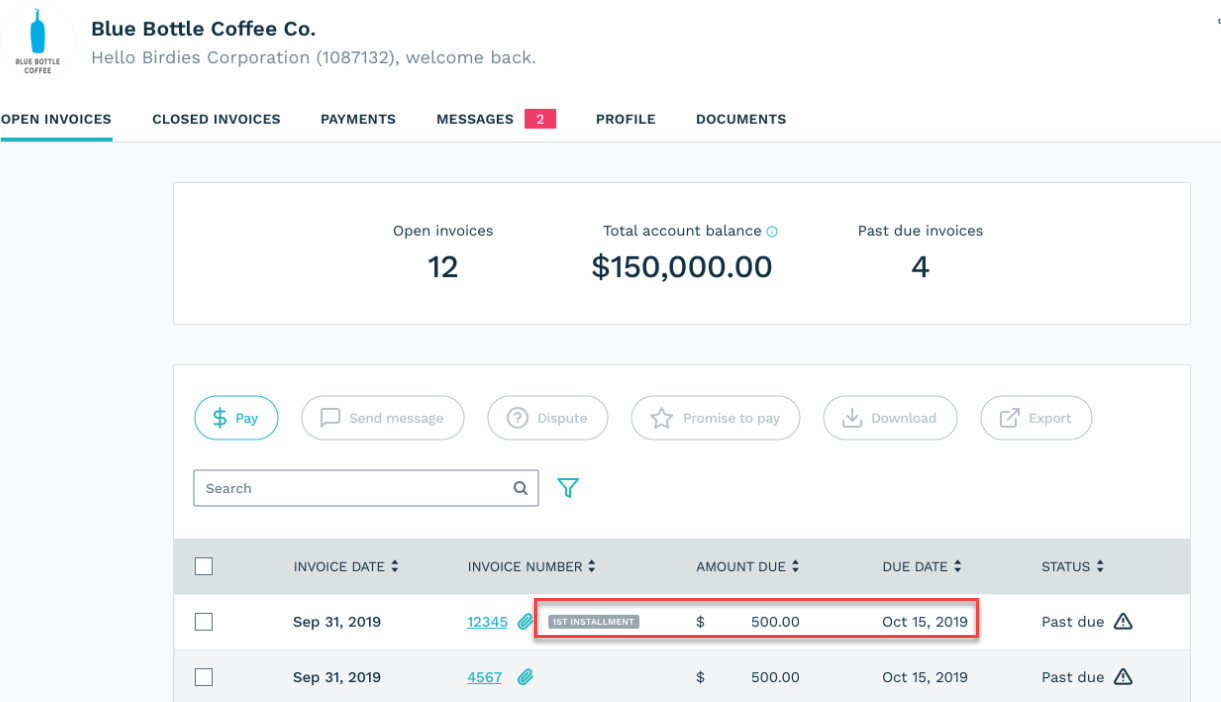Open the Messages tab
This screenshot has height=702, width=1221.
475,119
